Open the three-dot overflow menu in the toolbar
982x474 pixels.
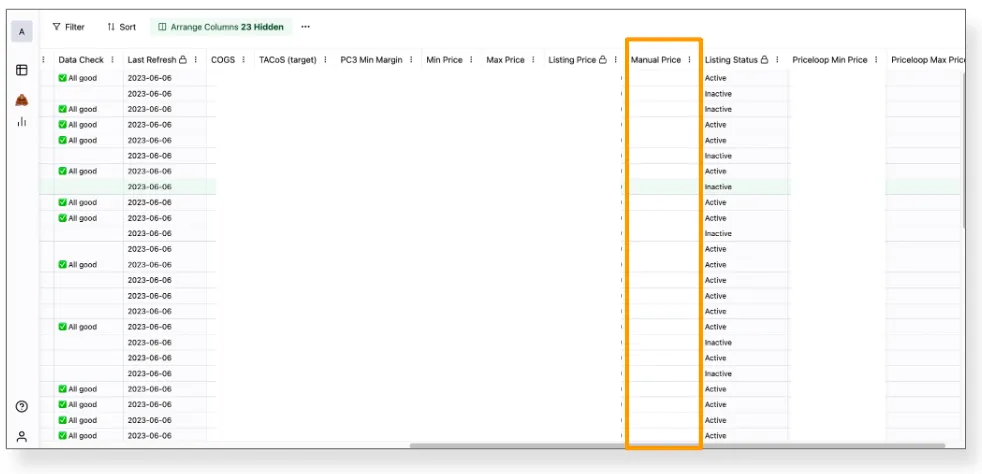click(x=306, y=27)
